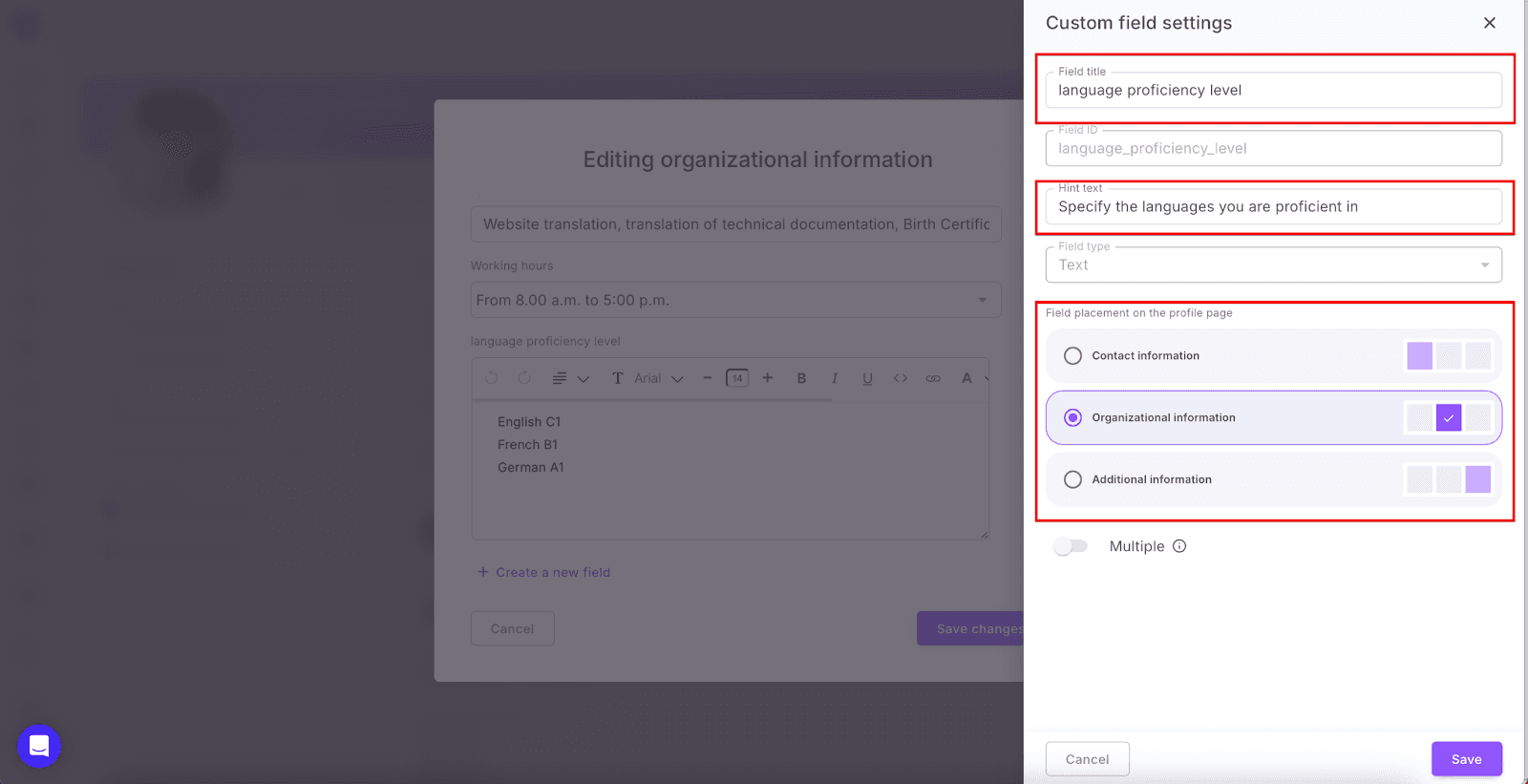Close the Custom field settings panel
Viewport: 1528px width, 784px height.
click(x=1489, y=23)
